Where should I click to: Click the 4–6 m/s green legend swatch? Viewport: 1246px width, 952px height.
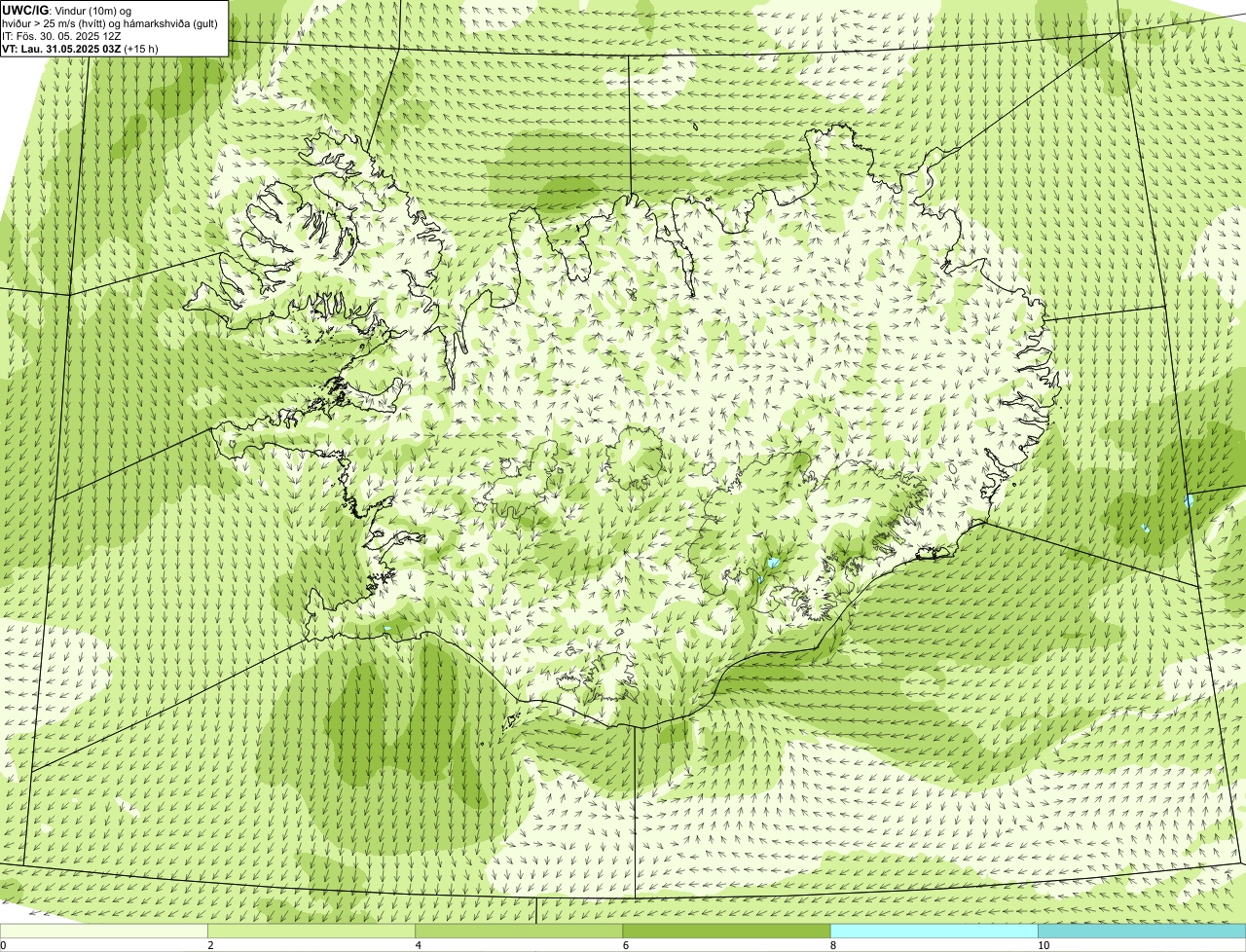(519, 932)
